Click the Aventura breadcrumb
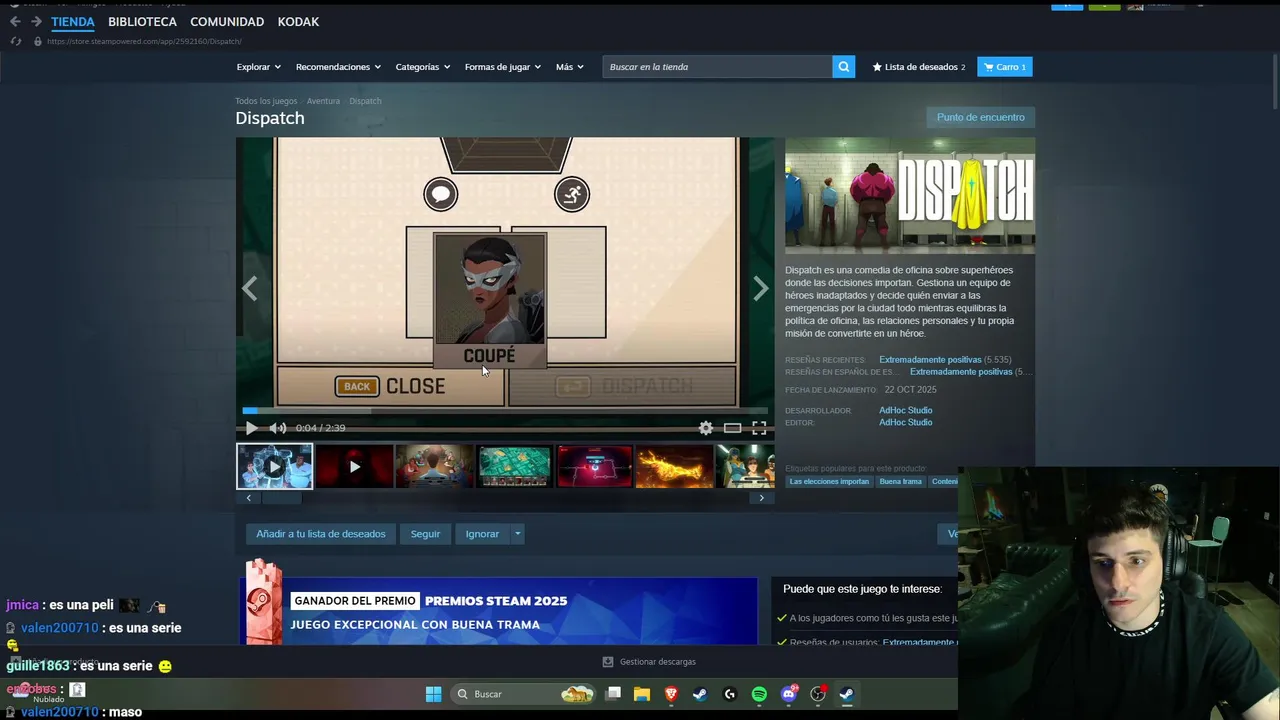 pyautogui.click(x=323, y=101)
